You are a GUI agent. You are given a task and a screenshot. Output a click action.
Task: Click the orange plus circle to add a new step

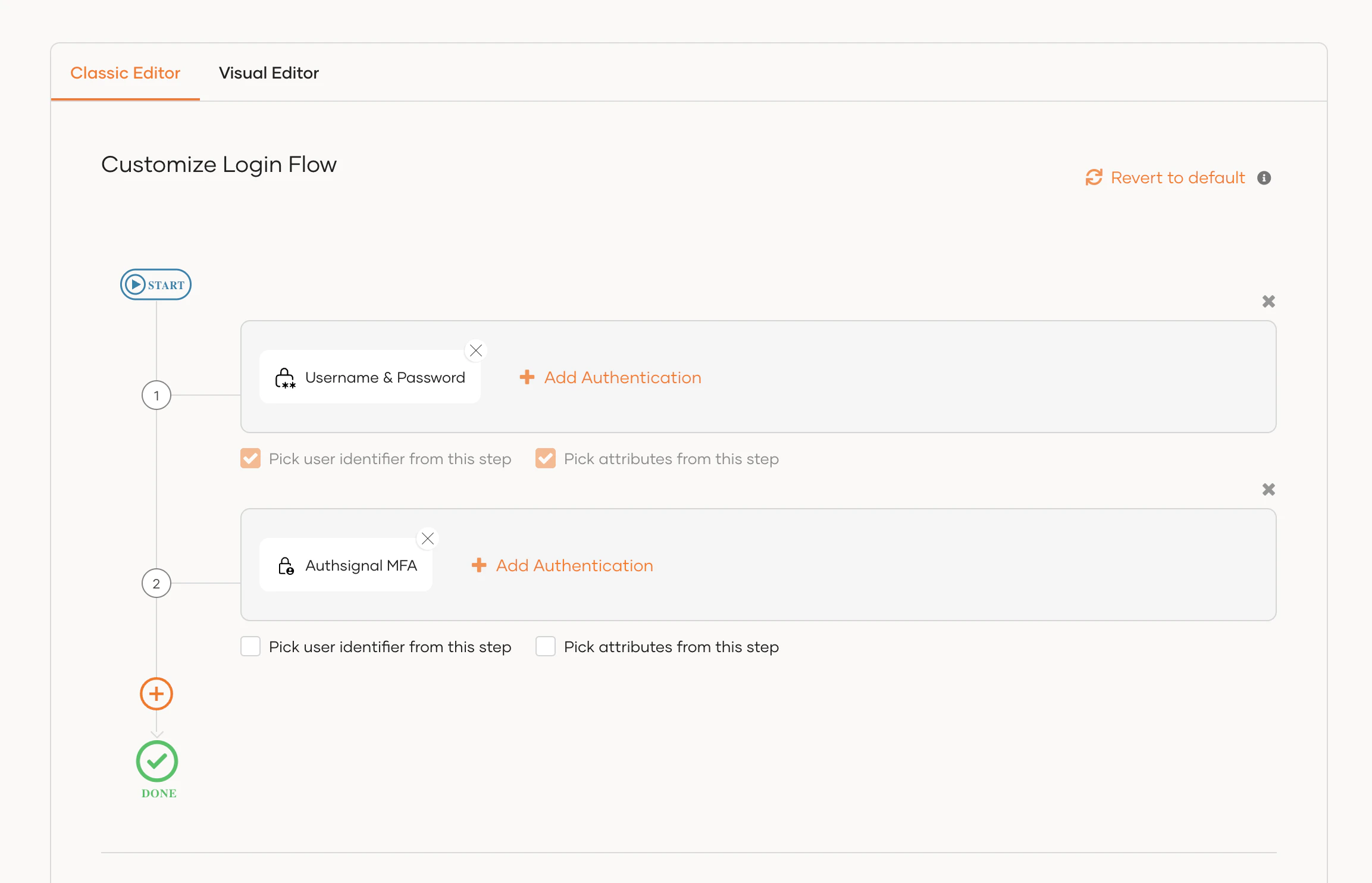156,693
